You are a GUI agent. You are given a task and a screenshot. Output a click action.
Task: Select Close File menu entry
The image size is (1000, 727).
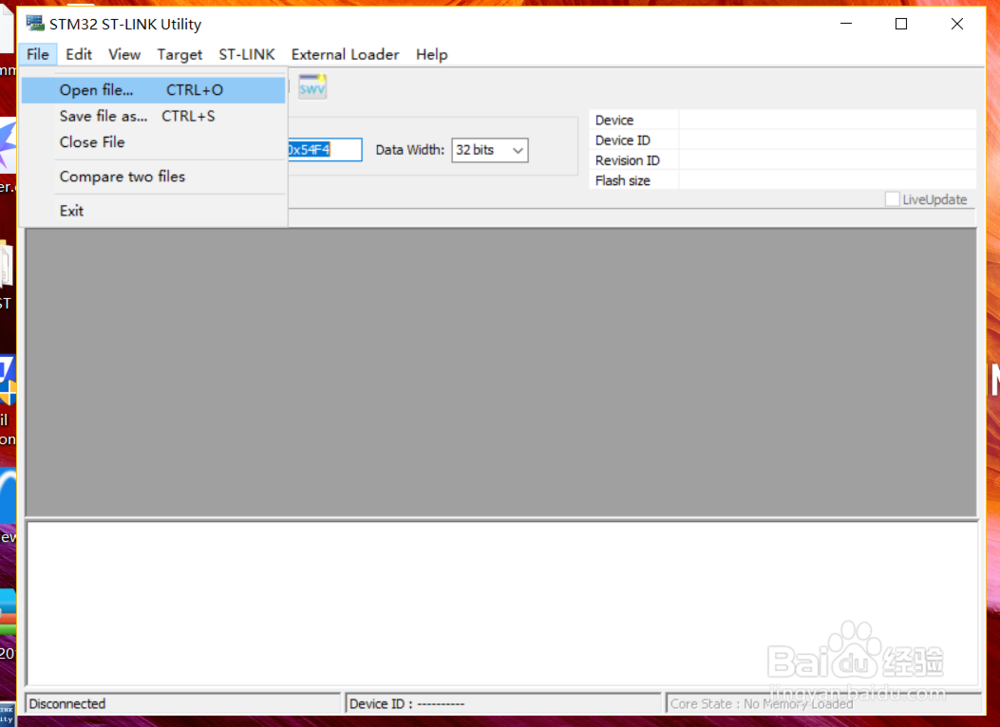coord(153,142)
